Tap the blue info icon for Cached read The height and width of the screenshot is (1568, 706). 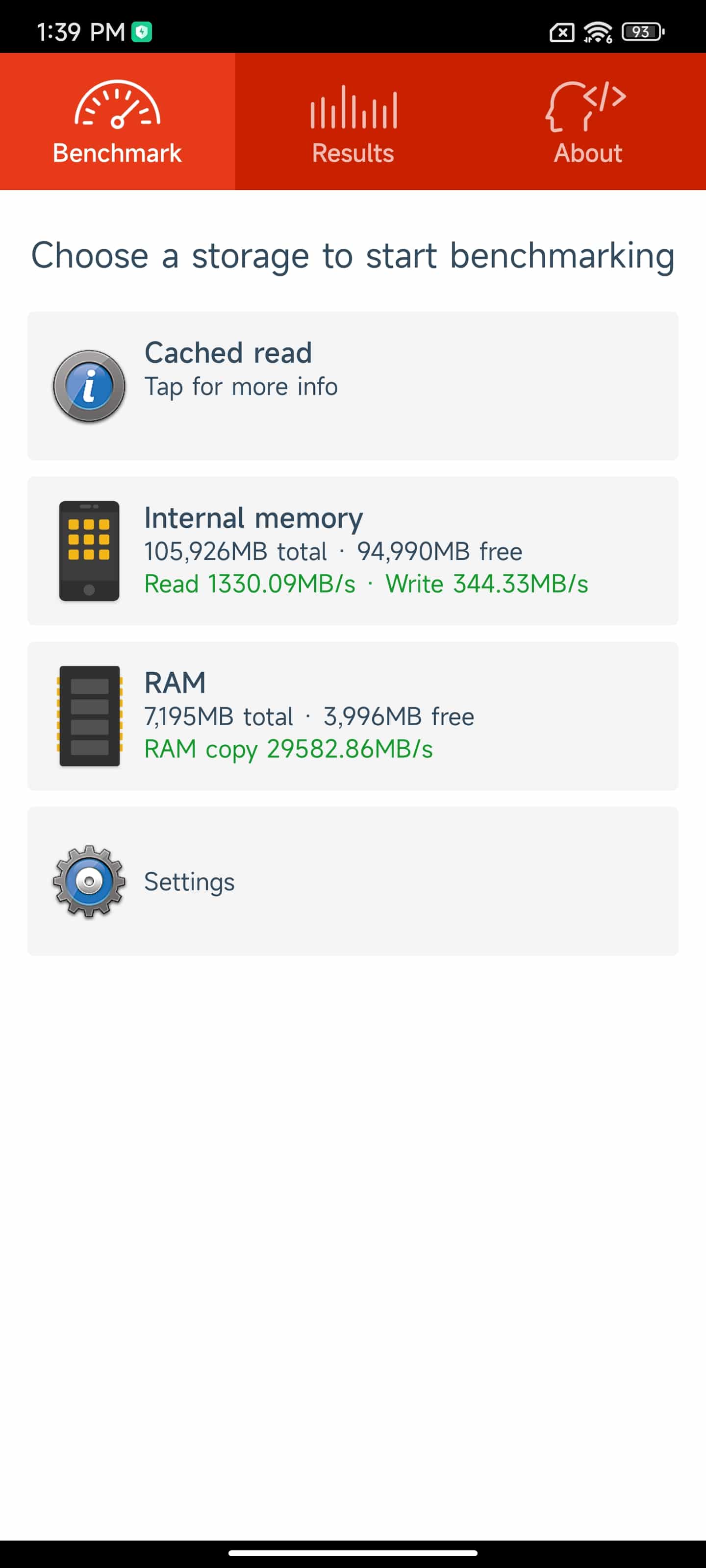point(89,386)
